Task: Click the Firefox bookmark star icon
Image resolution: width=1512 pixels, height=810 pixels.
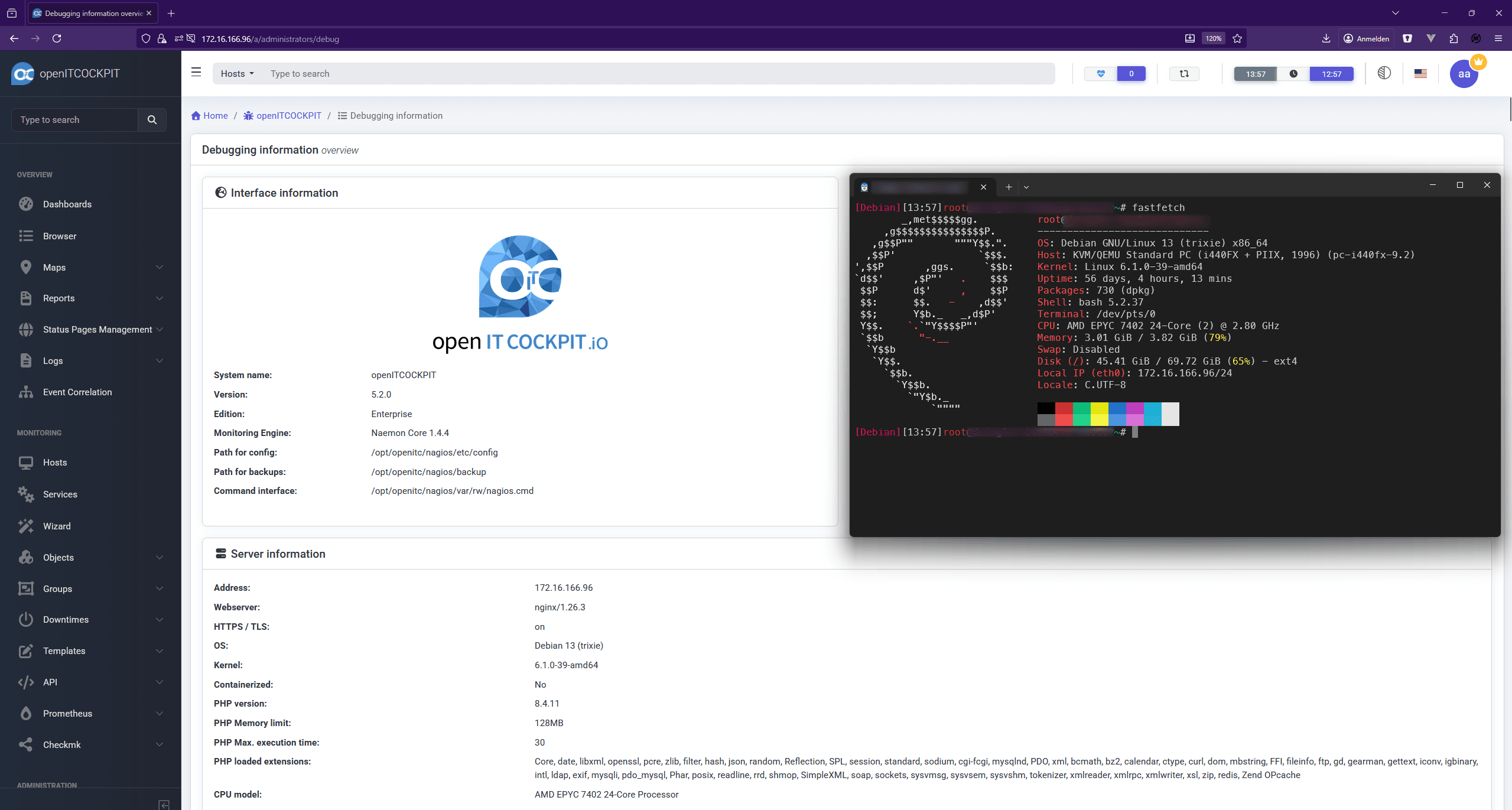Action: click(1237, 38)
